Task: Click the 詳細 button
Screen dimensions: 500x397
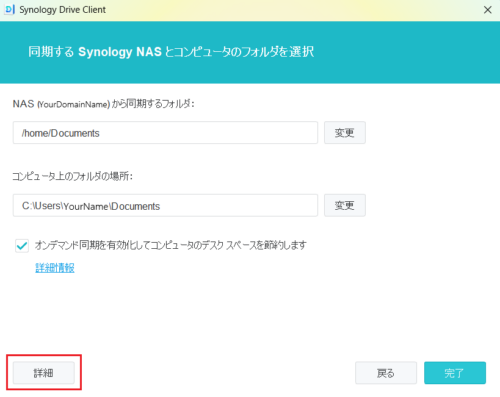Action: [x=44, y=373]
